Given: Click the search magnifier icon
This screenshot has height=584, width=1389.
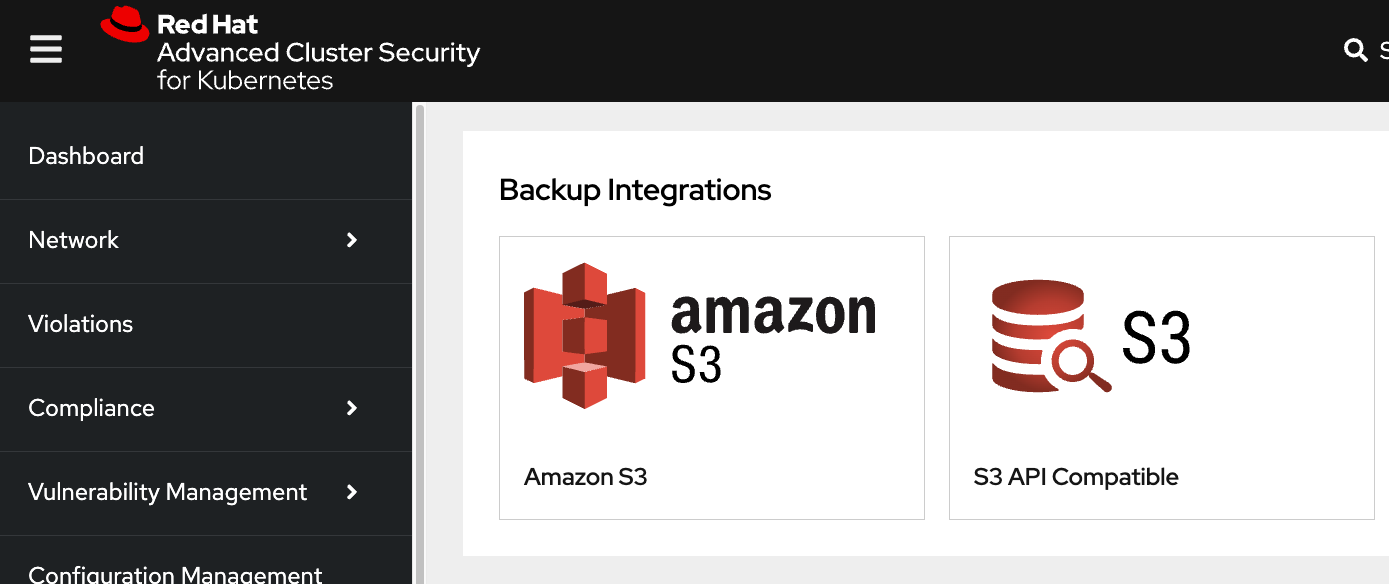Looking at the screenshot, I should pyautogui.click(x=1355, y=50).
